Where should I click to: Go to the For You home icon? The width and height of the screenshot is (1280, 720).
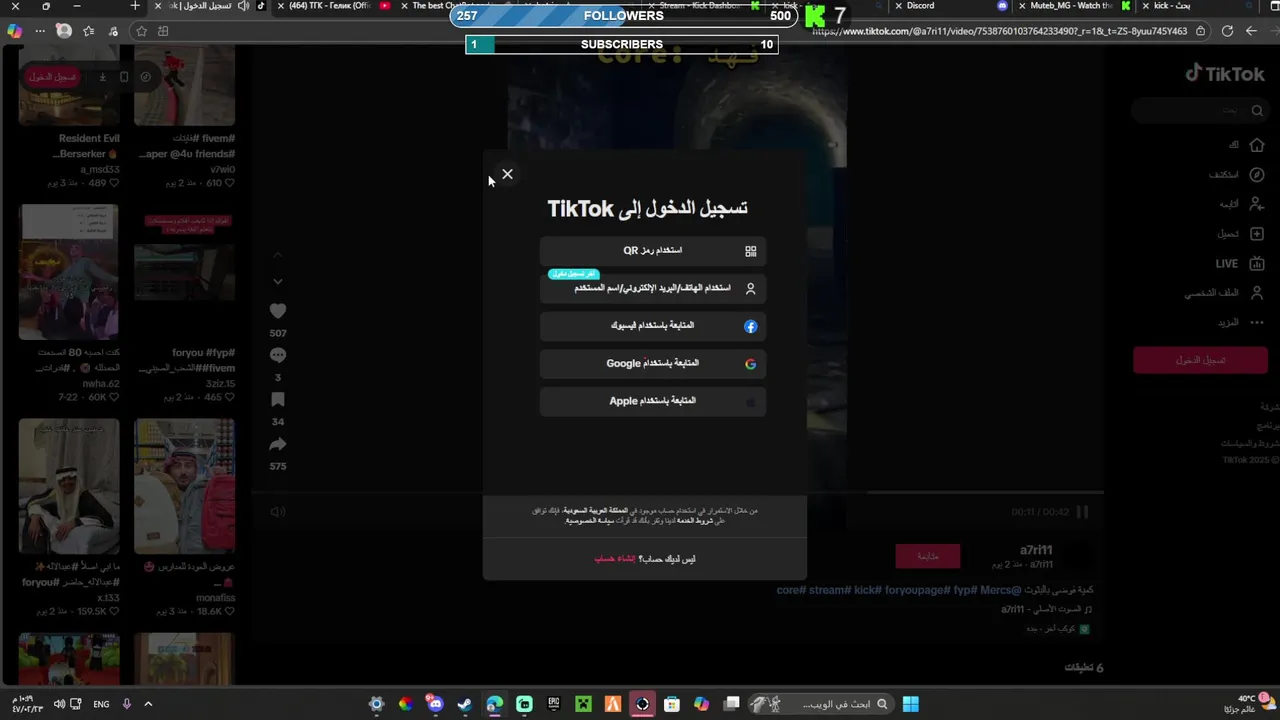[1257, 145]
